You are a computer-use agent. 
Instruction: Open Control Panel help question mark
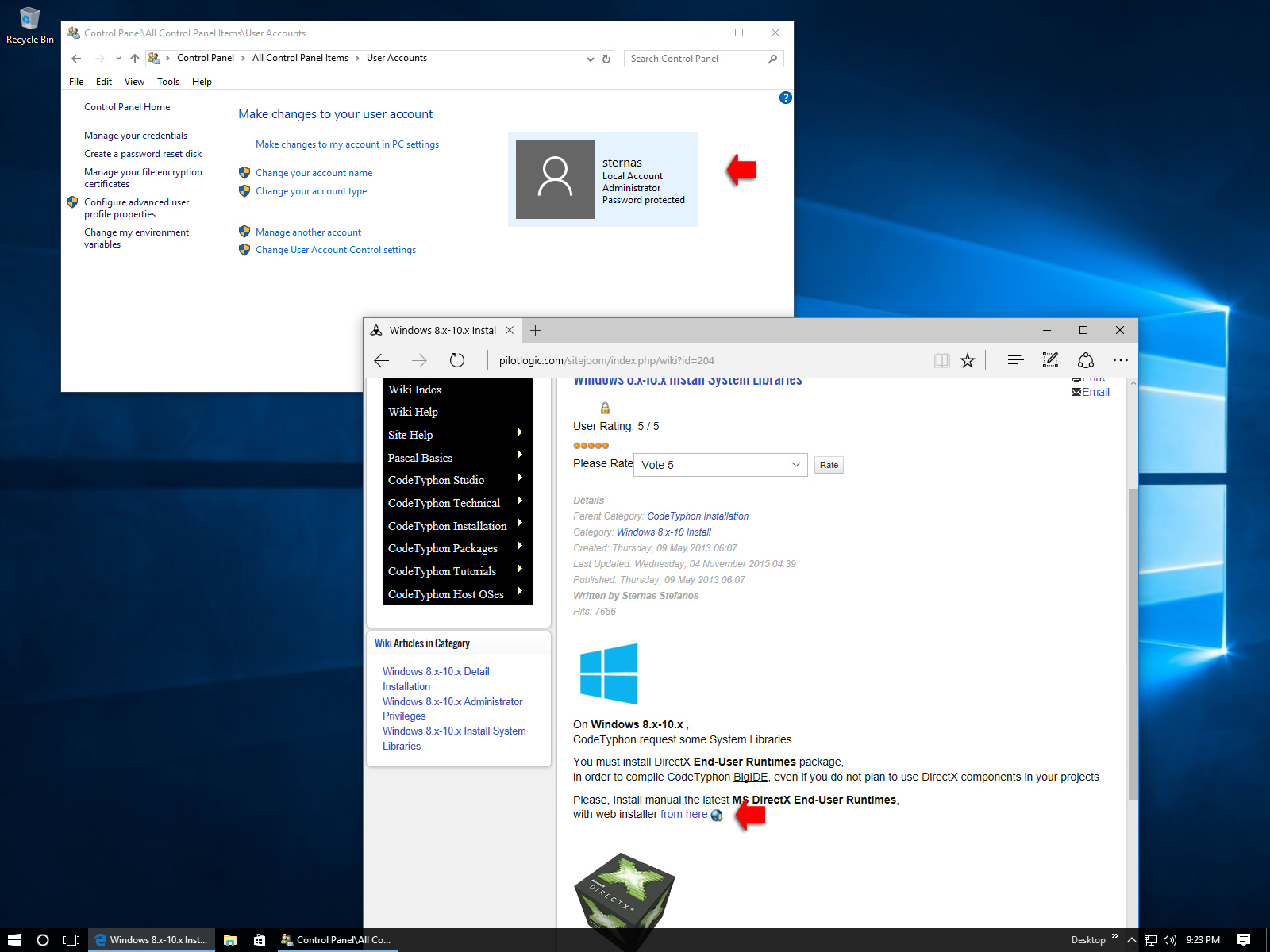pyautogui.click(x=785, y=98)
